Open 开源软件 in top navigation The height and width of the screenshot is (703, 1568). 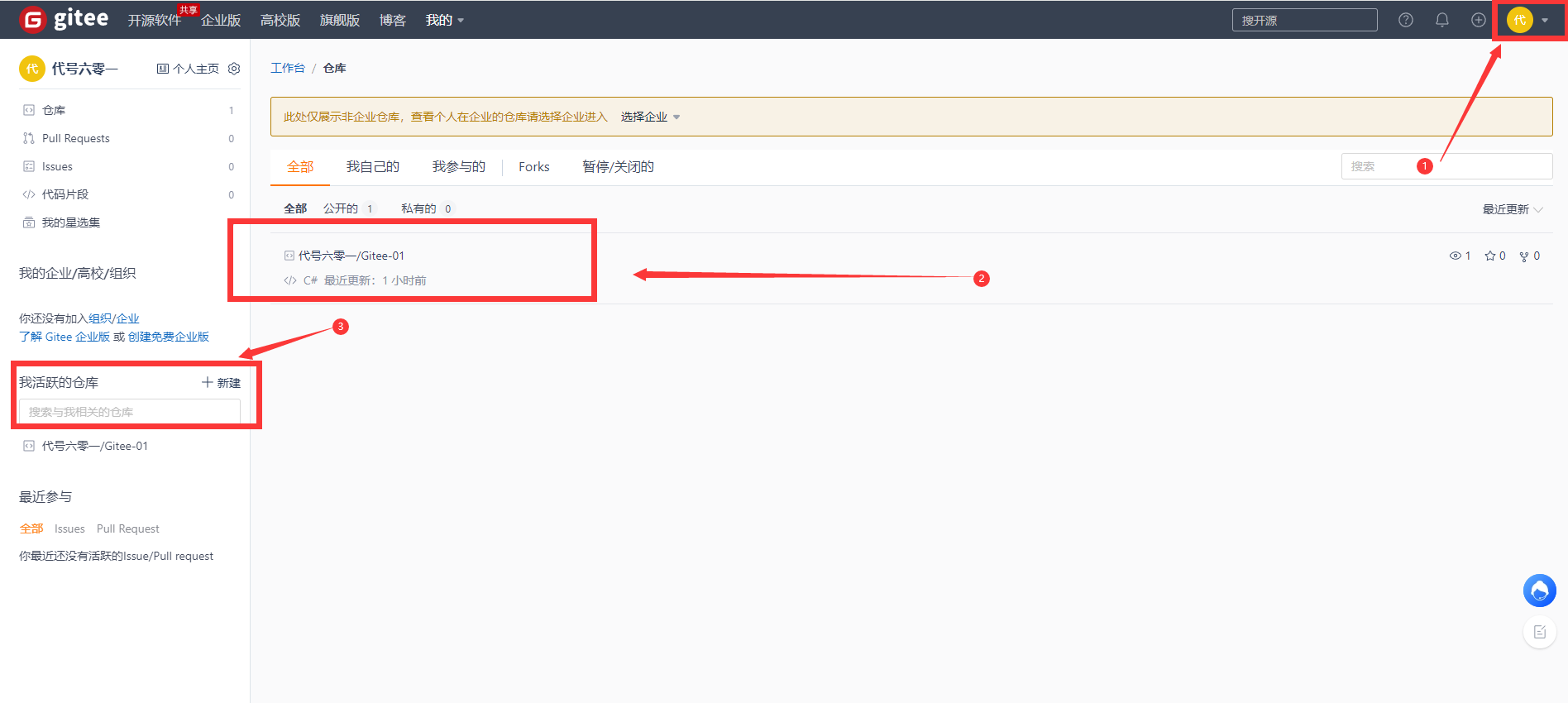[154, 20]
